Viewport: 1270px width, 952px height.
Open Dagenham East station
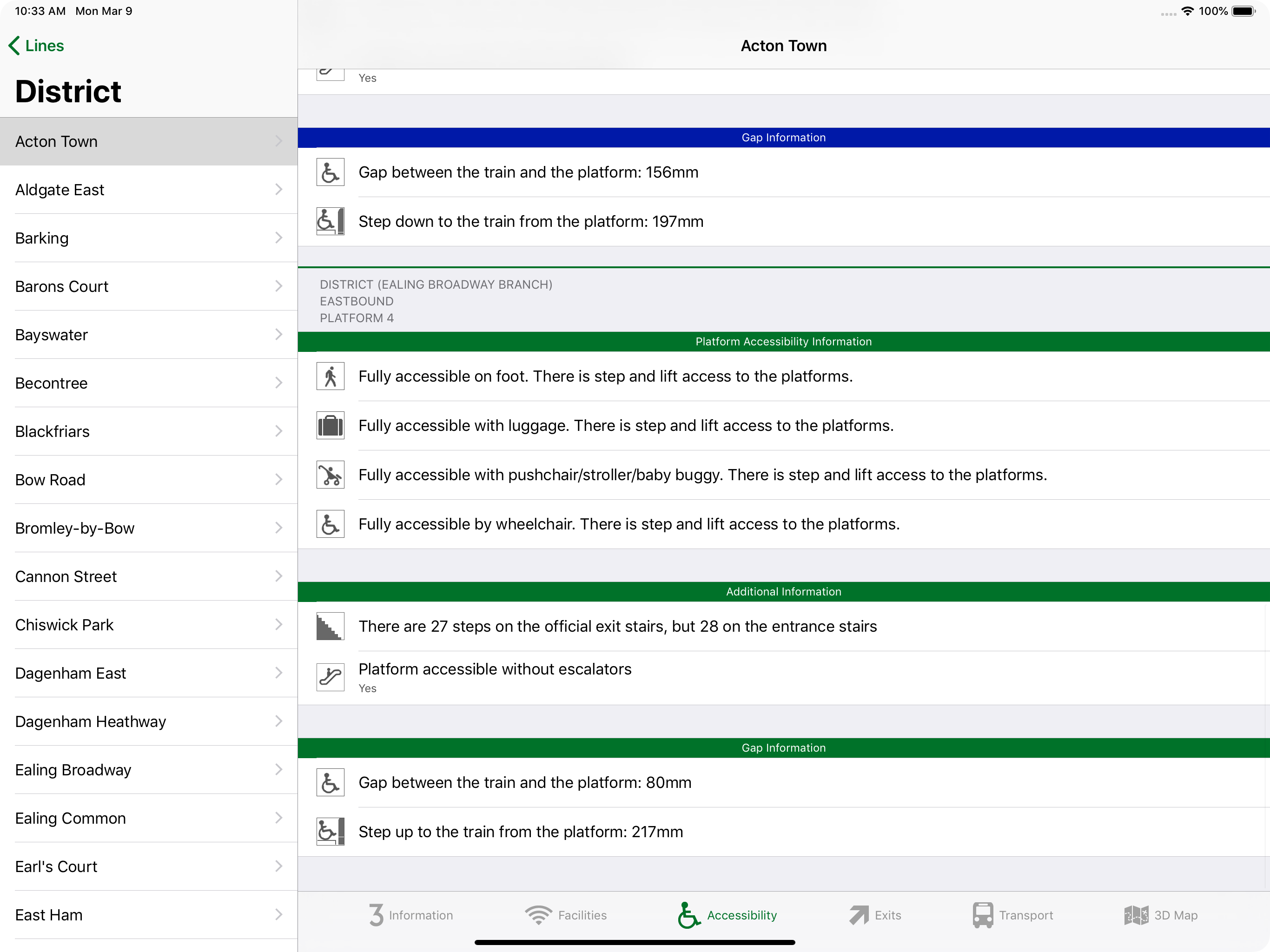(x=149, y=673)
